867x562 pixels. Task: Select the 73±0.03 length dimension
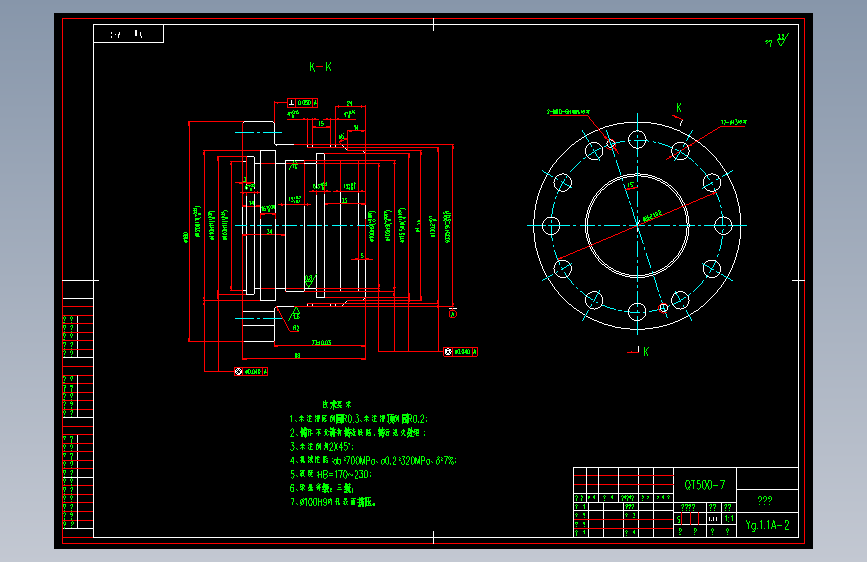coord(321,342)
